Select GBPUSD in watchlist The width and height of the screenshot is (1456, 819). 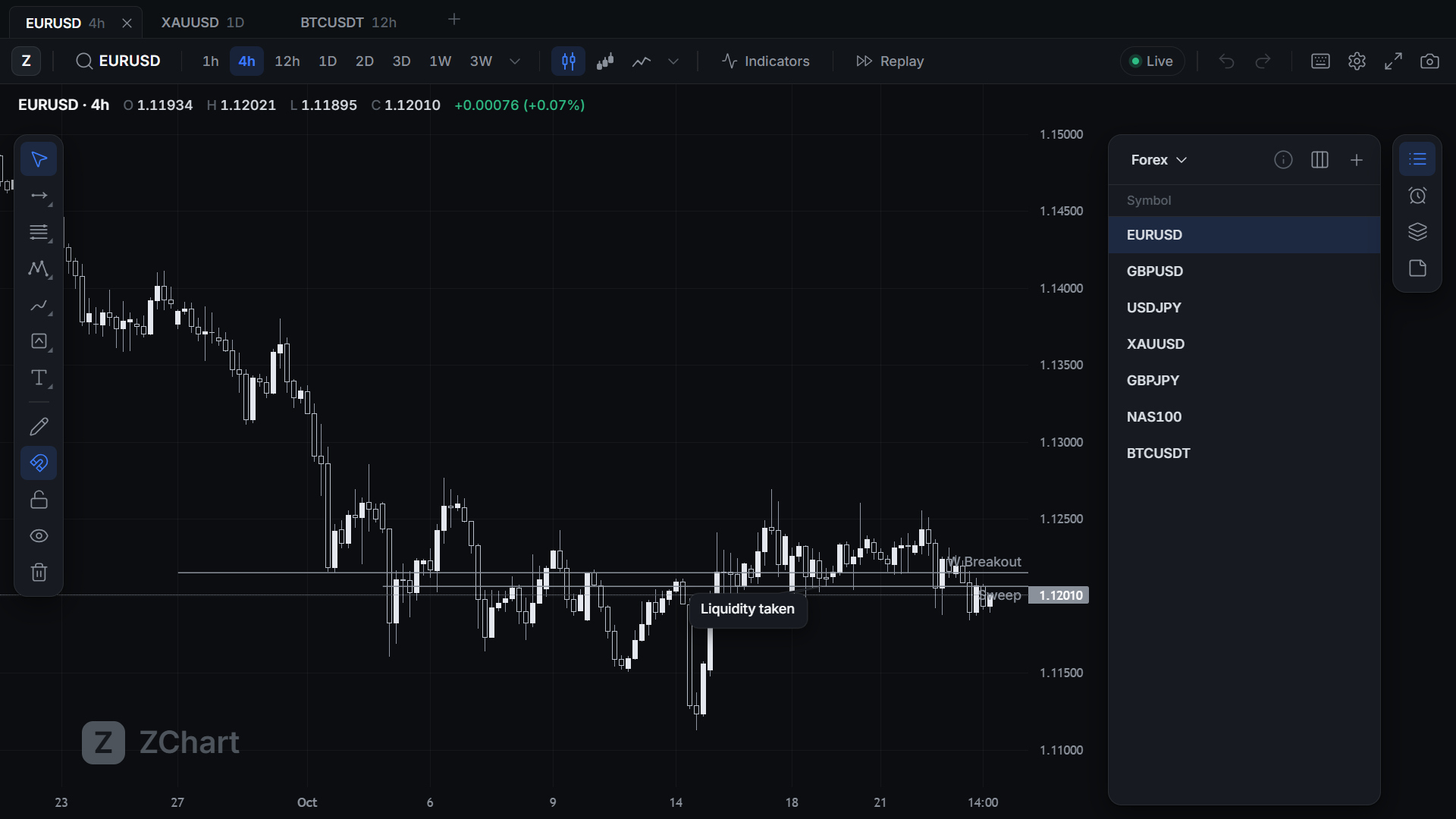[1244, 271]
